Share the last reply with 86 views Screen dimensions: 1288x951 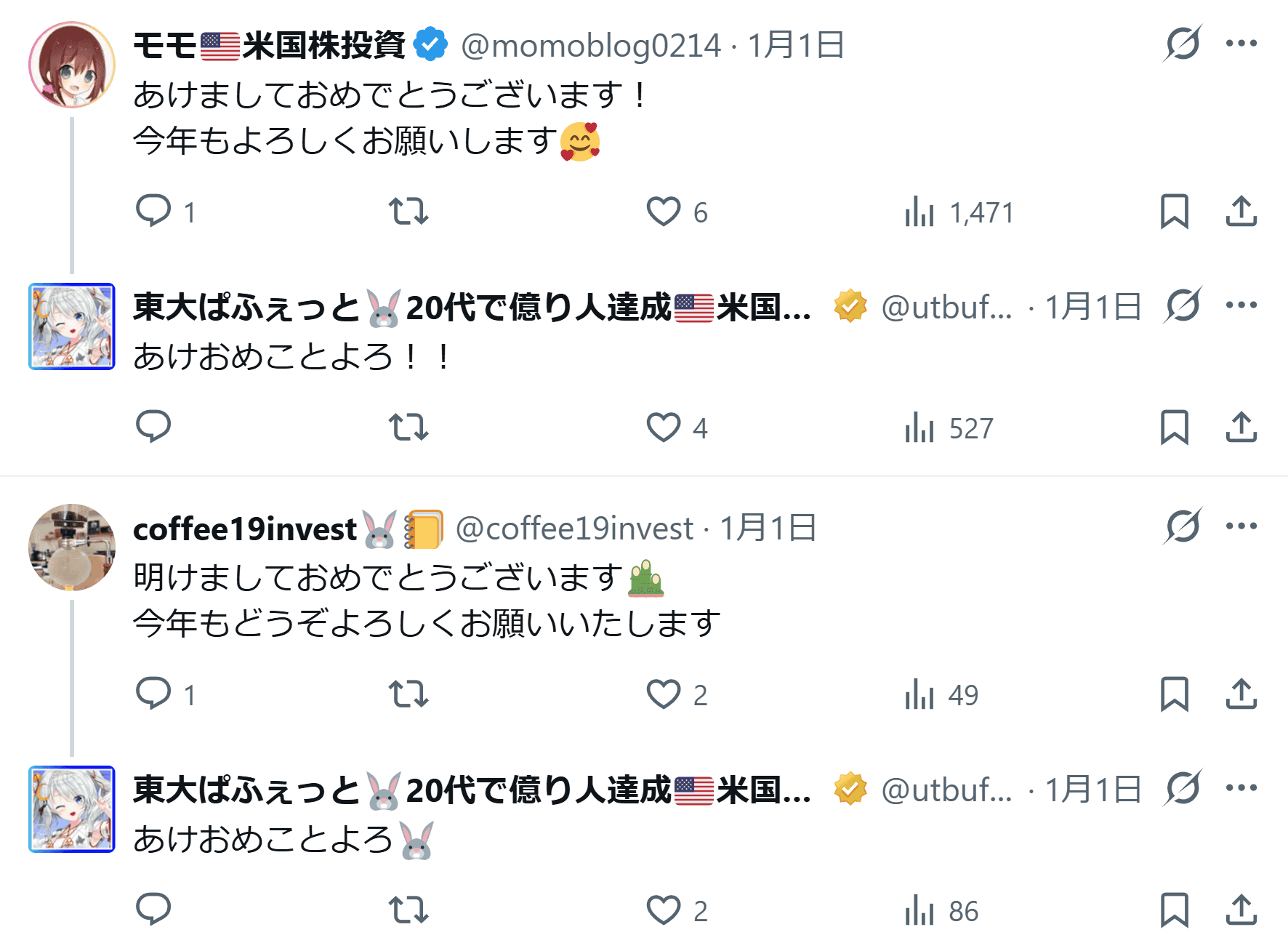tap(1241, 910)
